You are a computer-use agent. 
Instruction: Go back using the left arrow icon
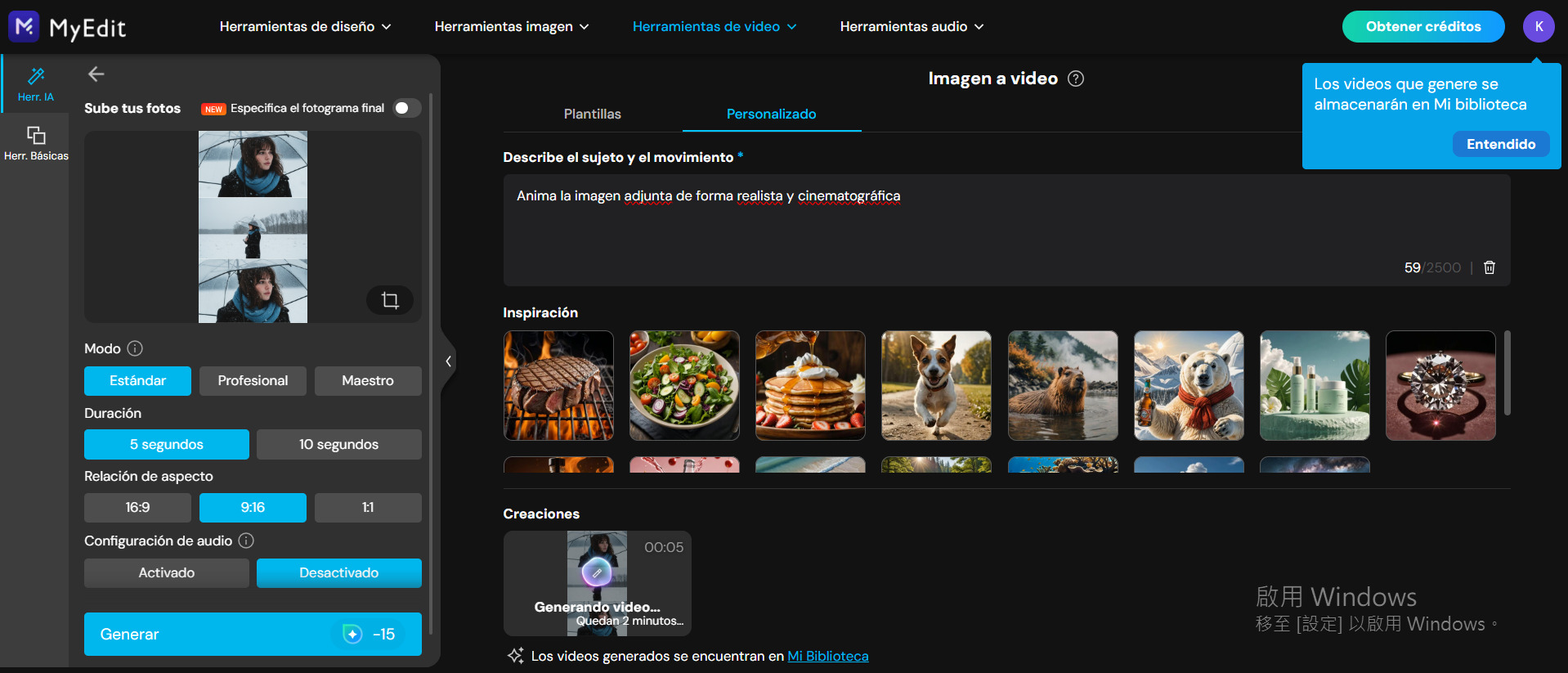96,74
